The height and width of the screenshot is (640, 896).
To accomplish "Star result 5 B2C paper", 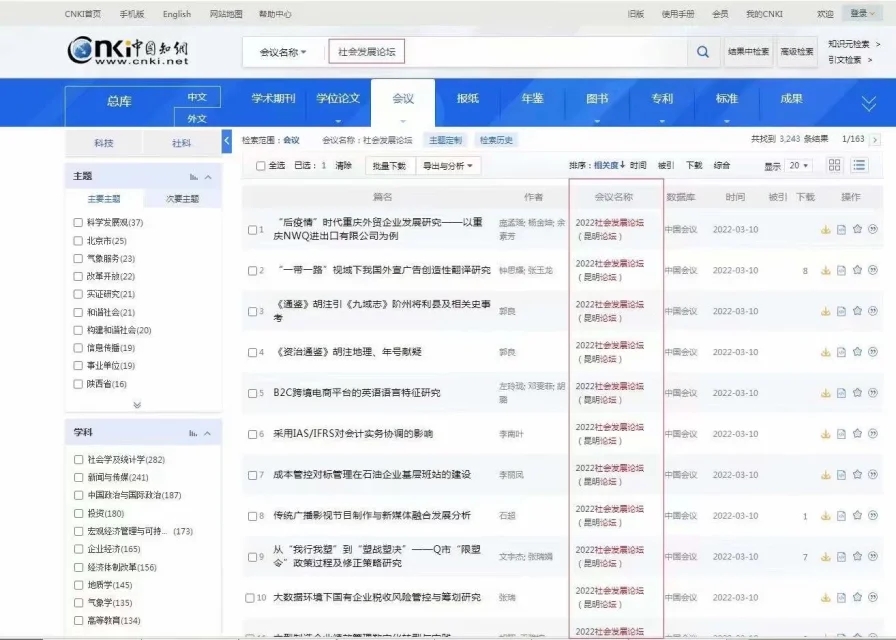I will point(857,393).
